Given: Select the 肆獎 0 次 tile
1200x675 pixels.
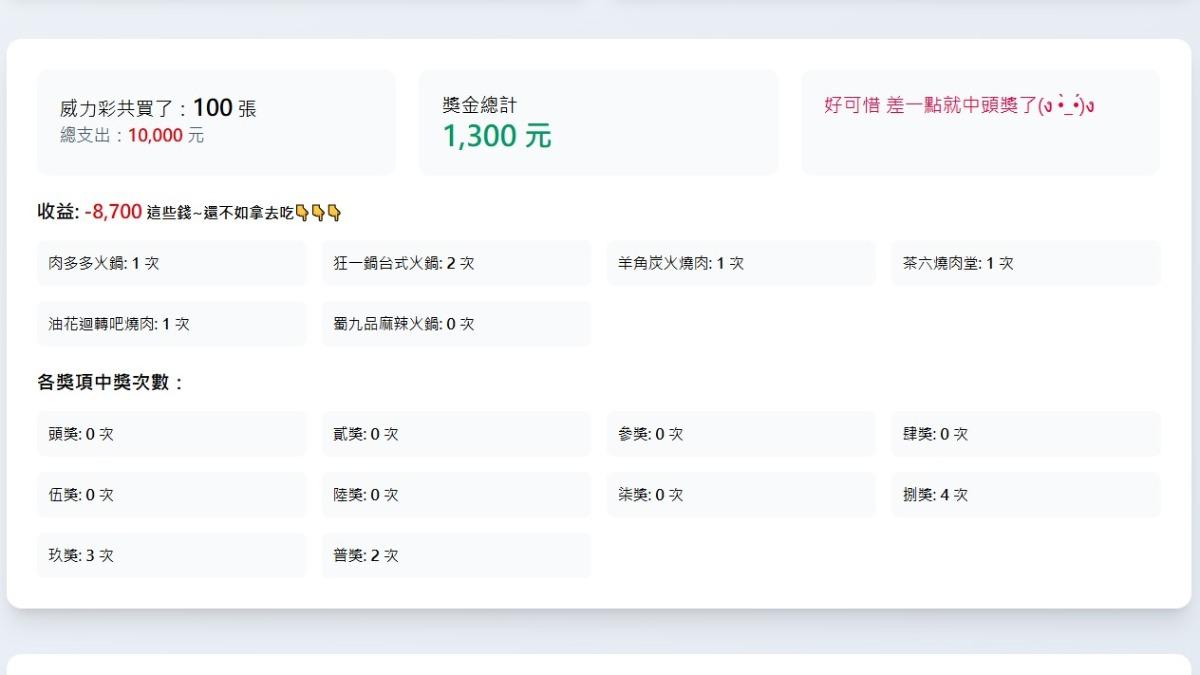Looking at the screenshot, I should click(1025, 434).
